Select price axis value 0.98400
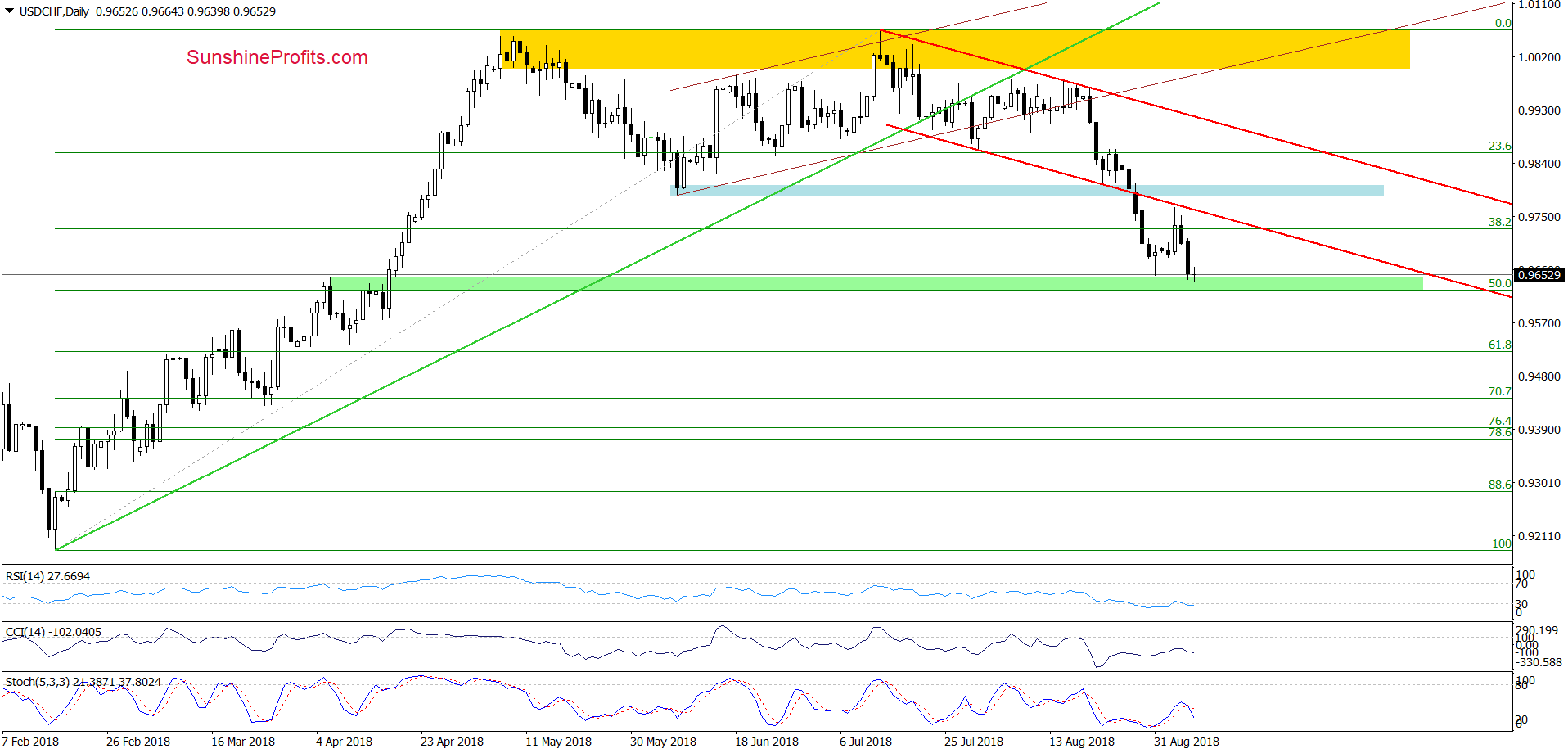 pyautogui.click(x=1539, y=164)
